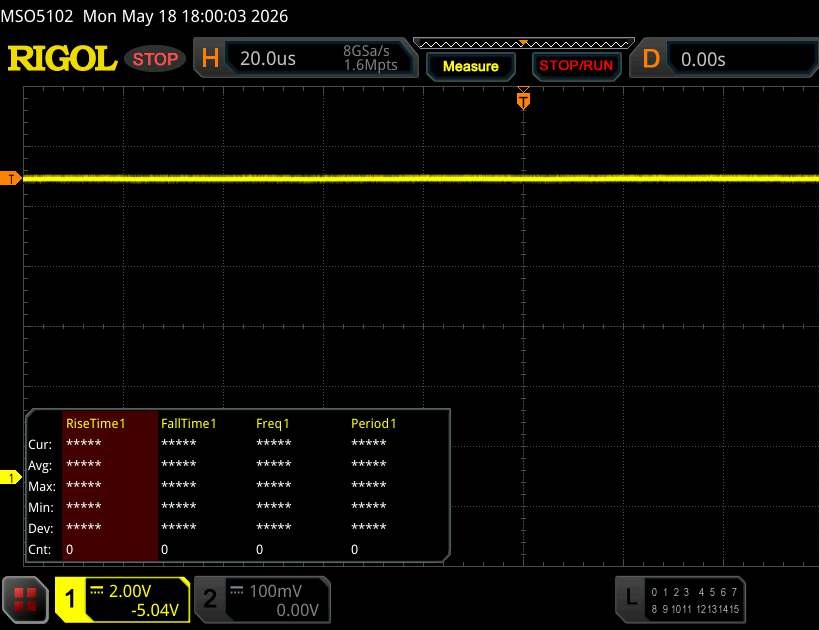Click the orange trigger level T marker
The width and height of the screenshot is (819, 630).
(x=10, y=179)
